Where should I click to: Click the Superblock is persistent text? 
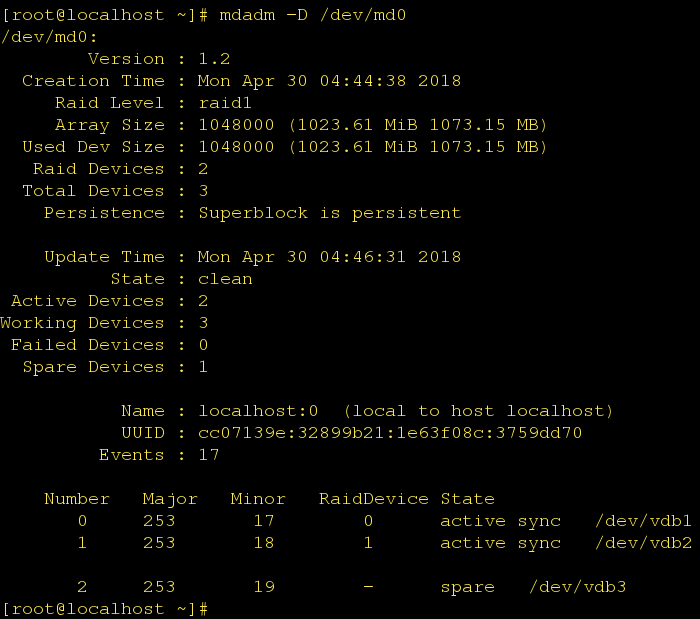click(x=329, y=213)
